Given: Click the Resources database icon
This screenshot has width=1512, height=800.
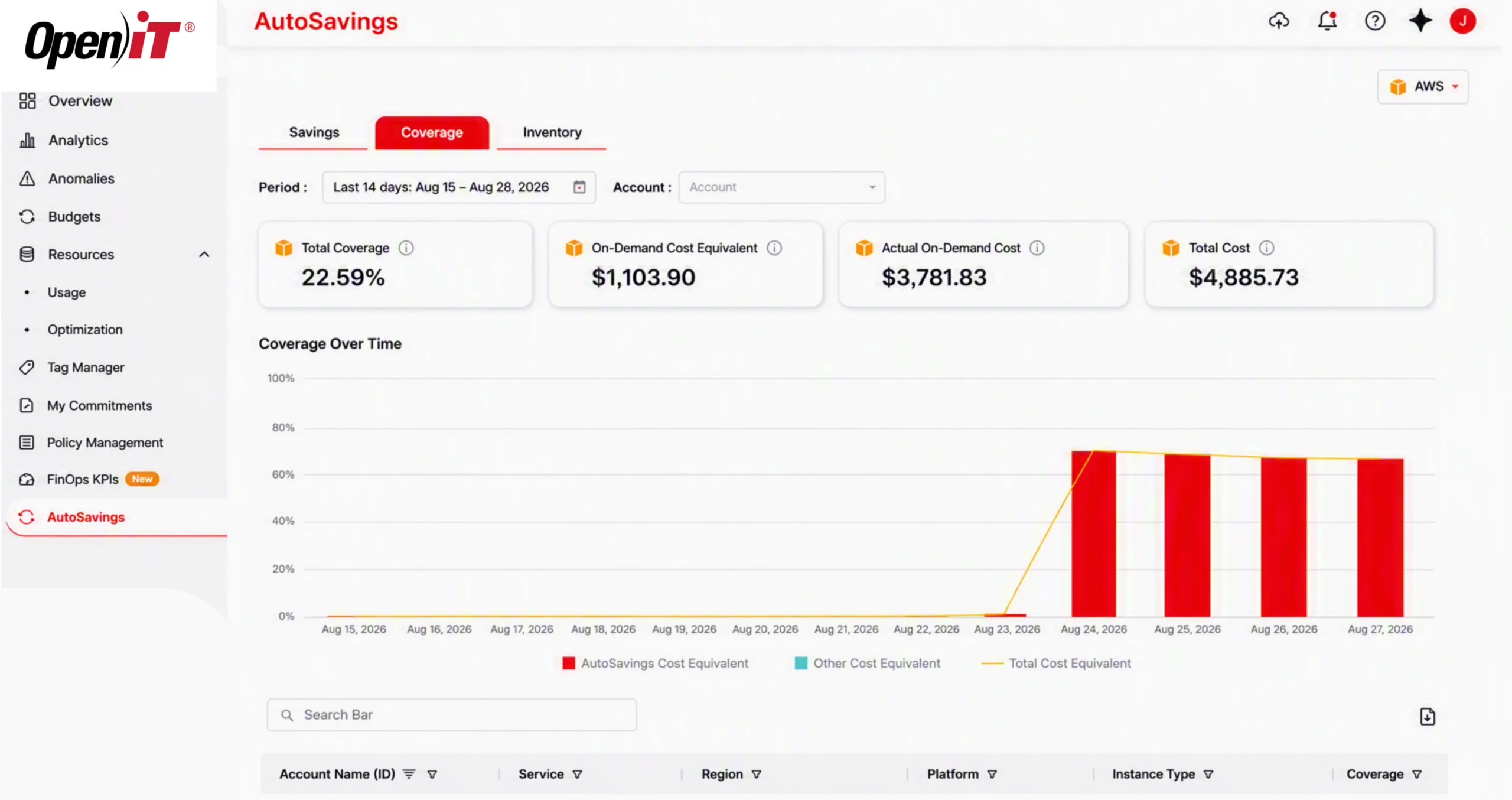Looking at the screenshot, I should tap(27, 255).
